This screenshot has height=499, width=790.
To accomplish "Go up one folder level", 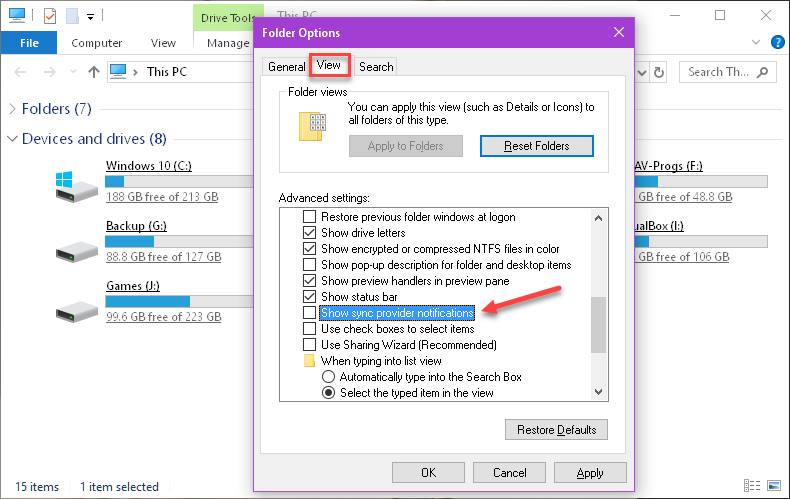I will [94, 72].
